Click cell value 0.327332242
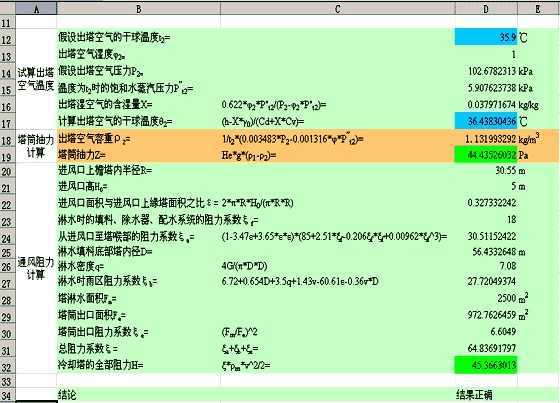 tap(492, 203)
